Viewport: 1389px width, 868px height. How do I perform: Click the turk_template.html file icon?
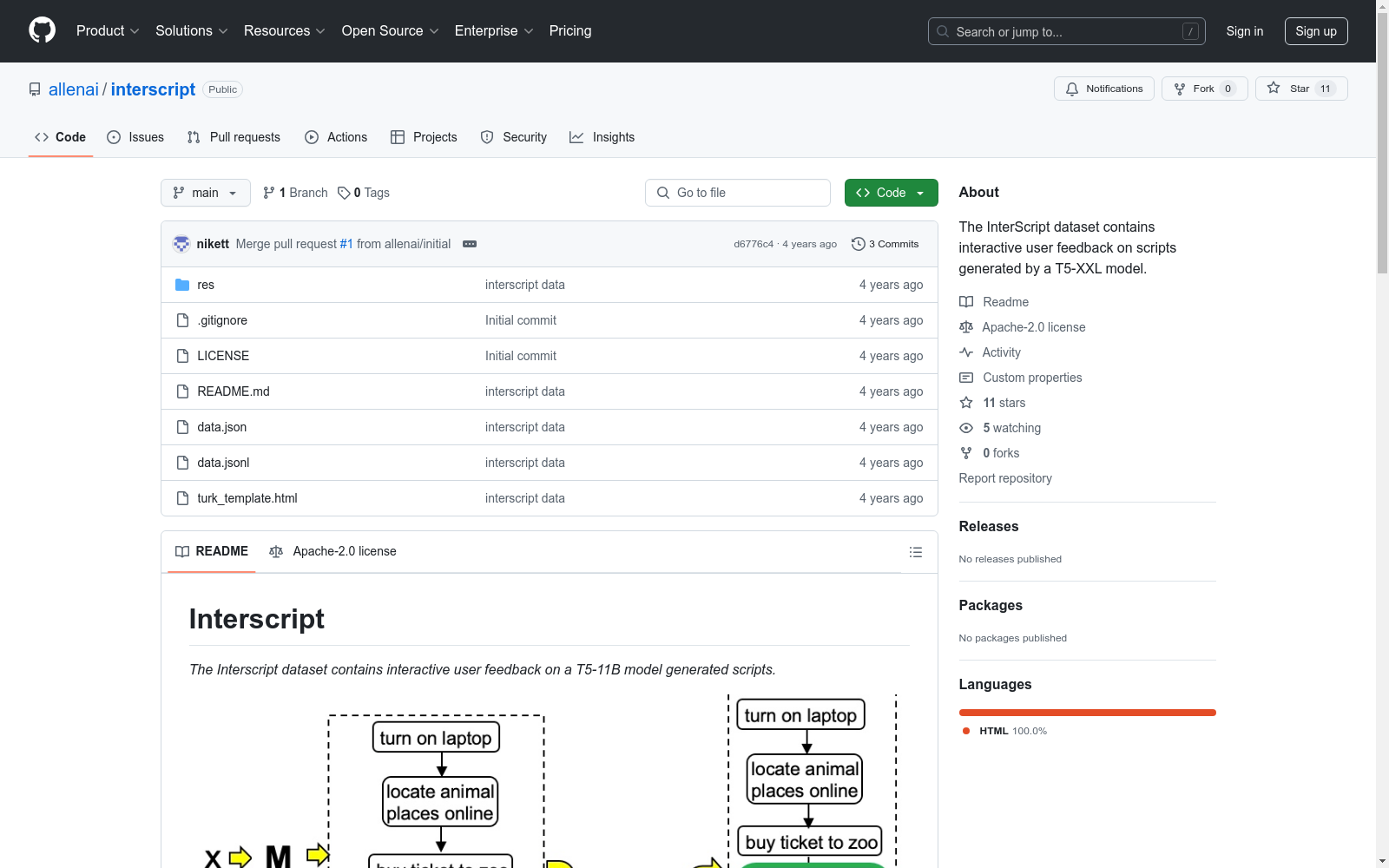(x=182, y=498)
